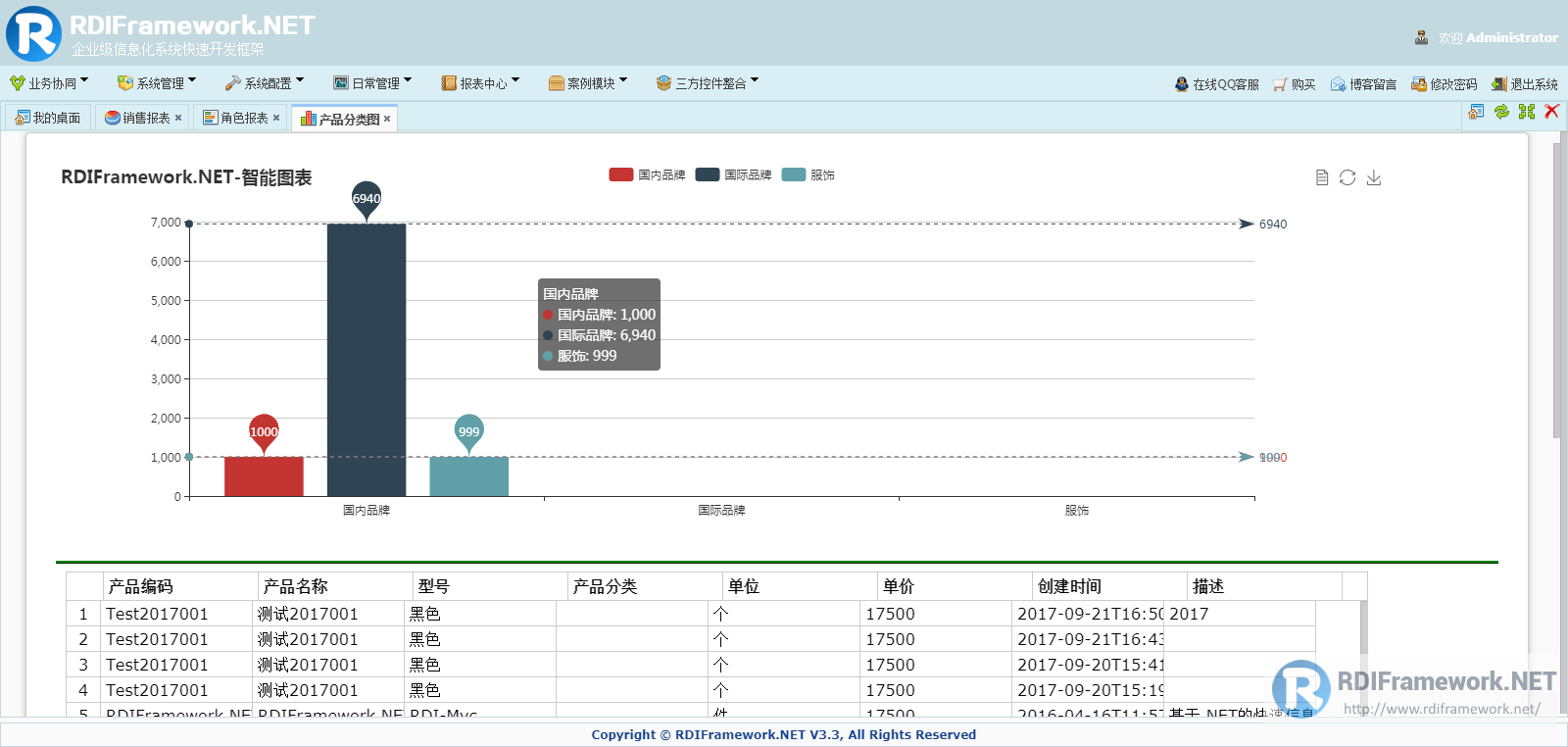Click the Administrator user label
Image resolution: width=1568 pixels, height=747 pixels.
click(1511, 37)
